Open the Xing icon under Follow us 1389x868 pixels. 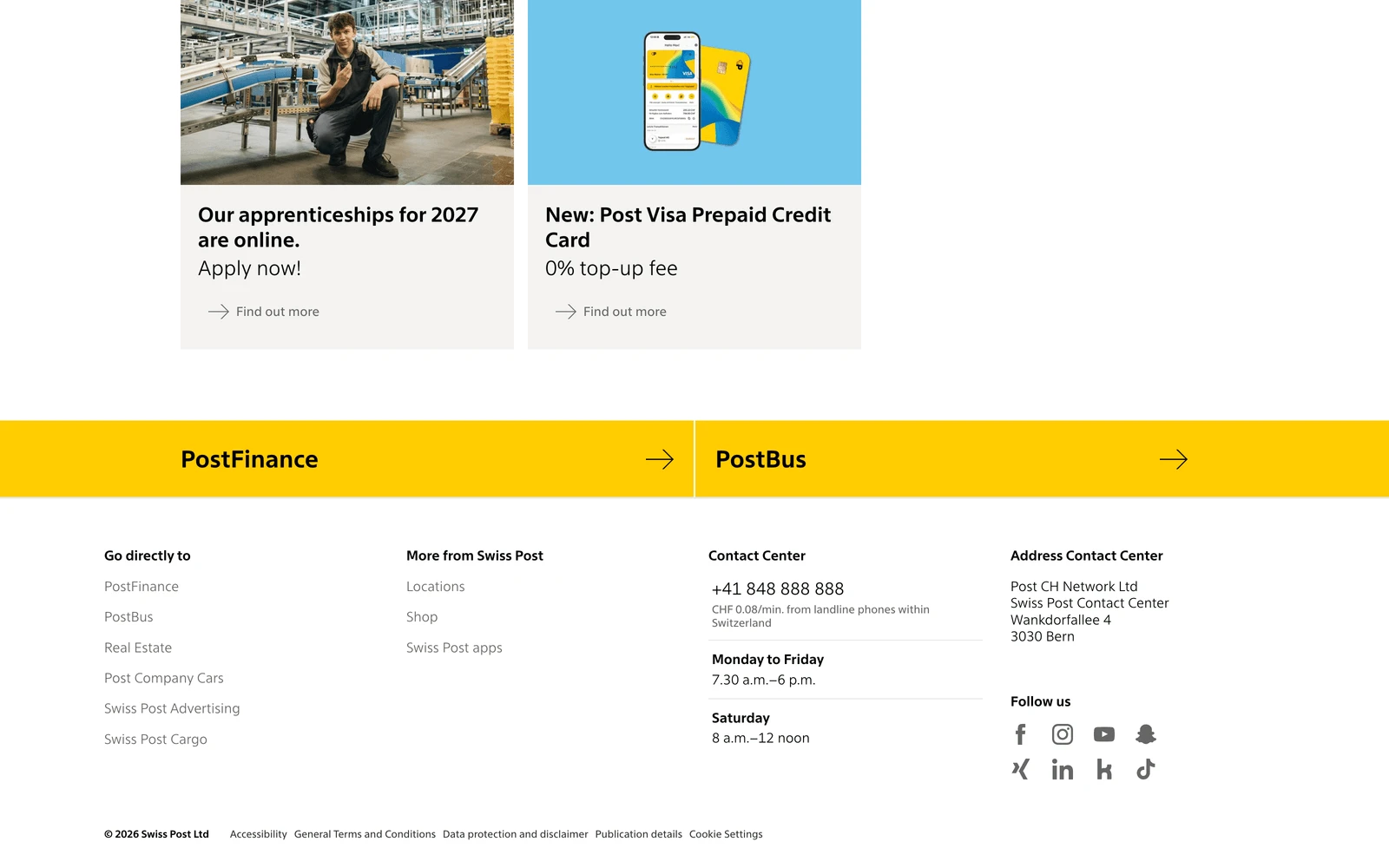1021,769
